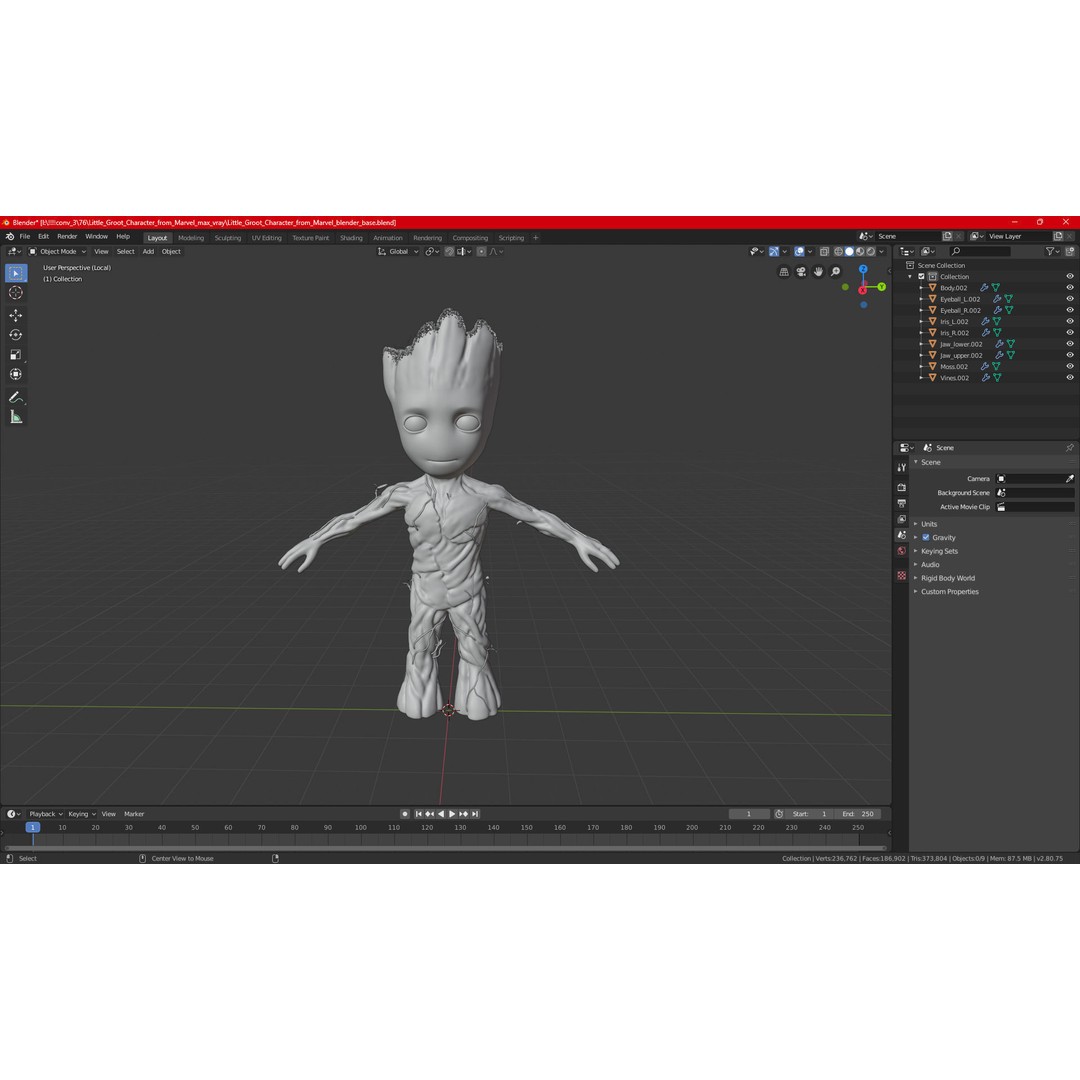Toggle viewport gizmos display
The width and height of the screenshot is (1080, 1080).
773,252
